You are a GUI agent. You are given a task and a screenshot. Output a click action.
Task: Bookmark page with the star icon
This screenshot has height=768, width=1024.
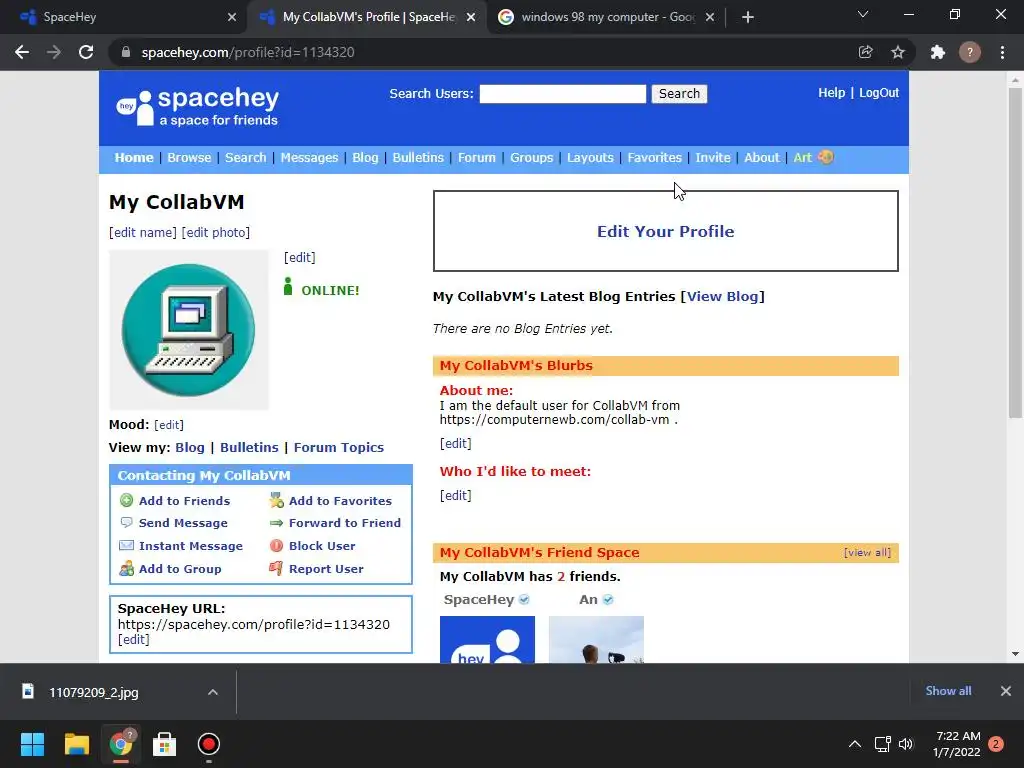coord(898,52)
